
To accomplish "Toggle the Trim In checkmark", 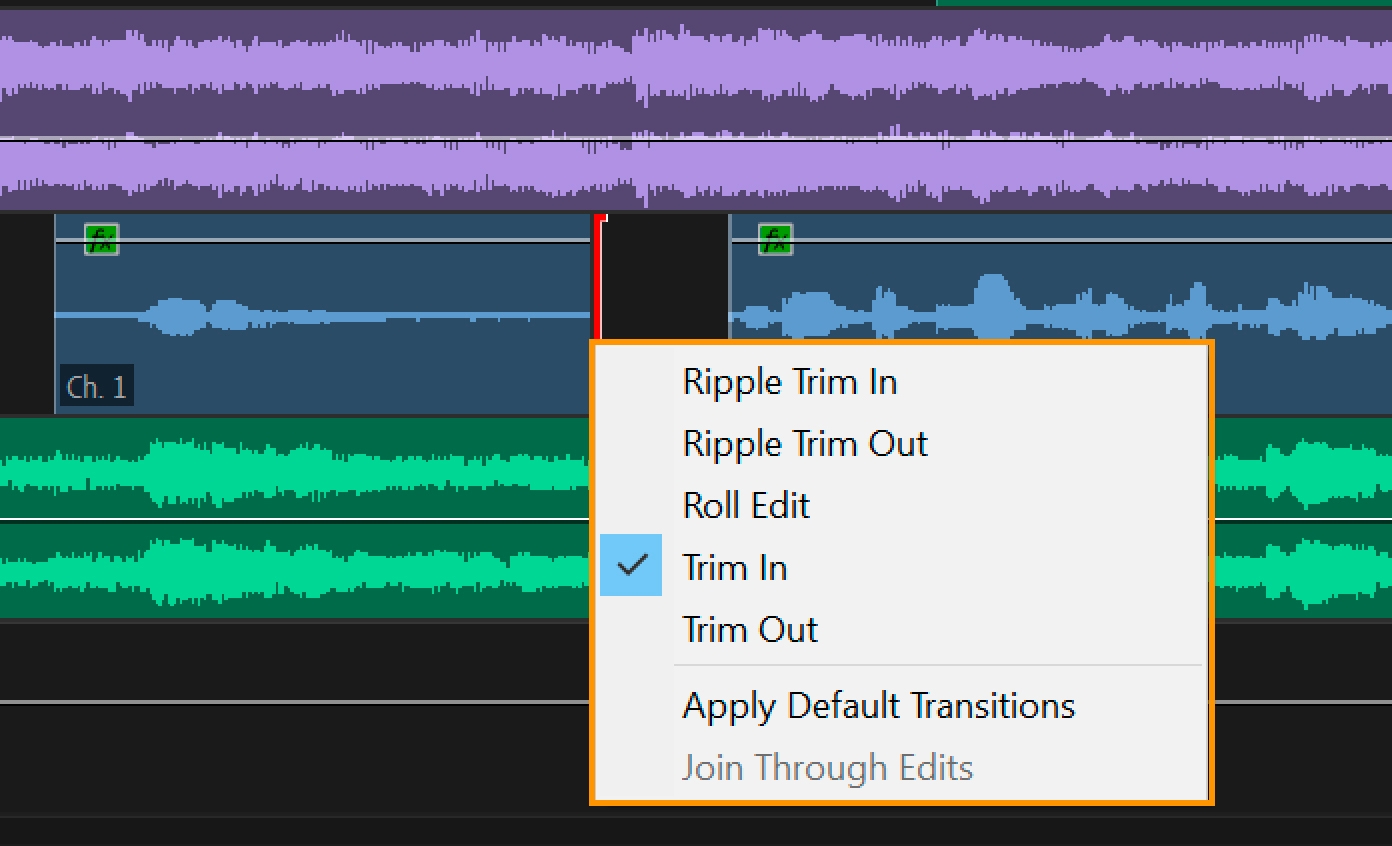I will (x=631, y=565).
